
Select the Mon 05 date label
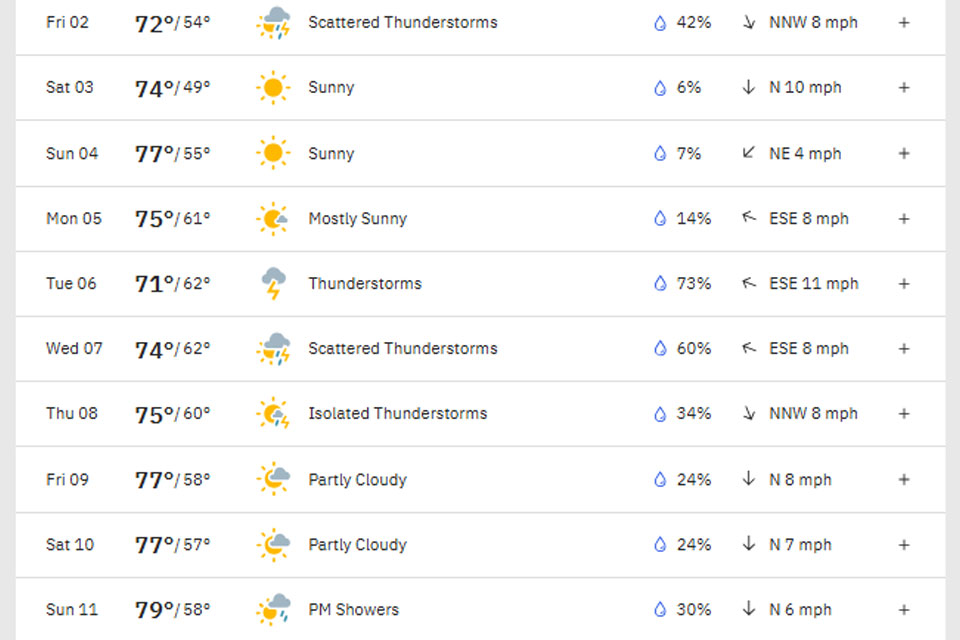click(74, 219)
